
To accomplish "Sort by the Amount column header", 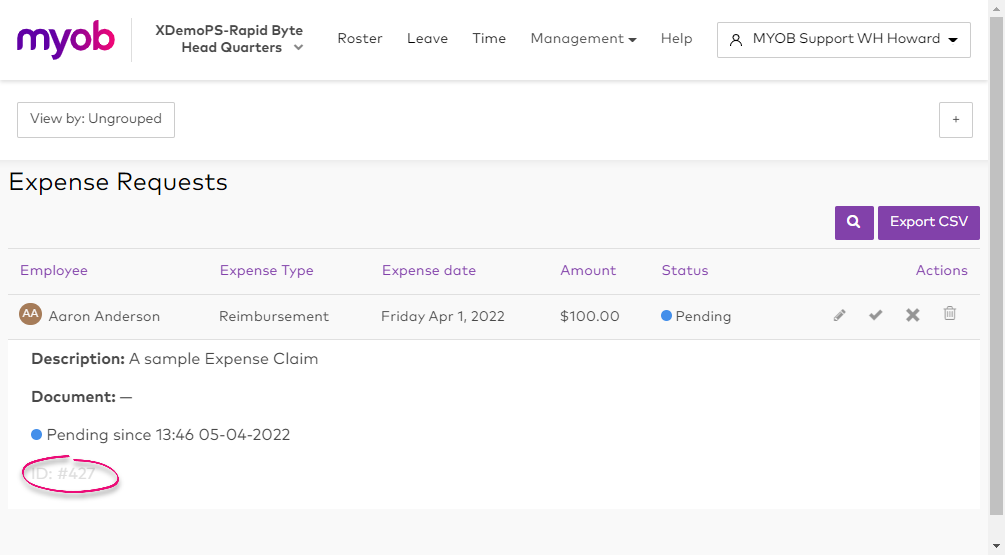I will click(x=588, y=270).
